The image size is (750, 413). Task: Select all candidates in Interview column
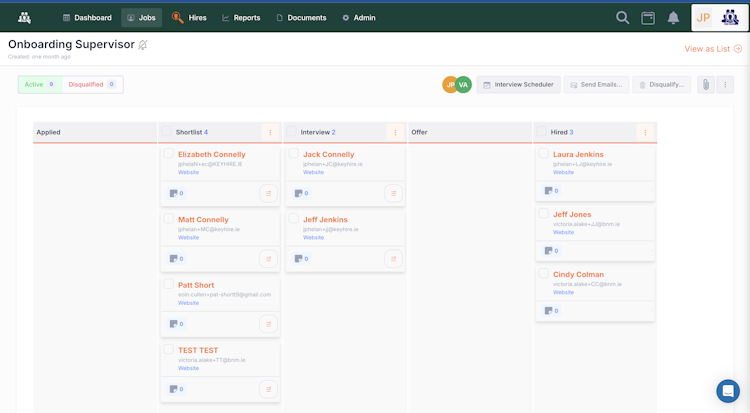pos(291,131)
